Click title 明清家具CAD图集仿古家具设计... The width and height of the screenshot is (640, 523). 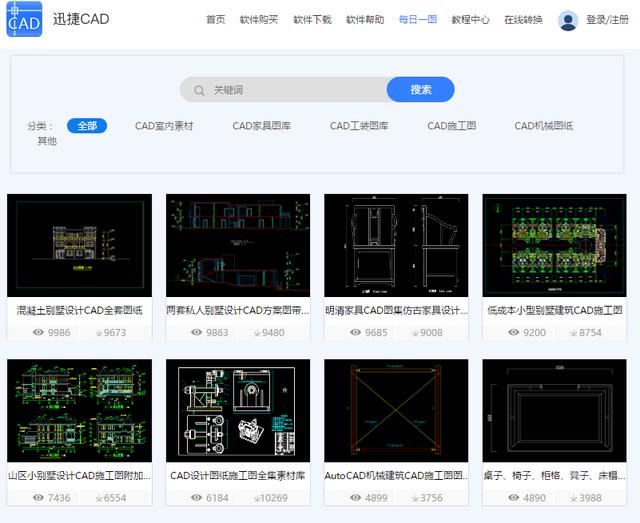[x=396, y=310]
